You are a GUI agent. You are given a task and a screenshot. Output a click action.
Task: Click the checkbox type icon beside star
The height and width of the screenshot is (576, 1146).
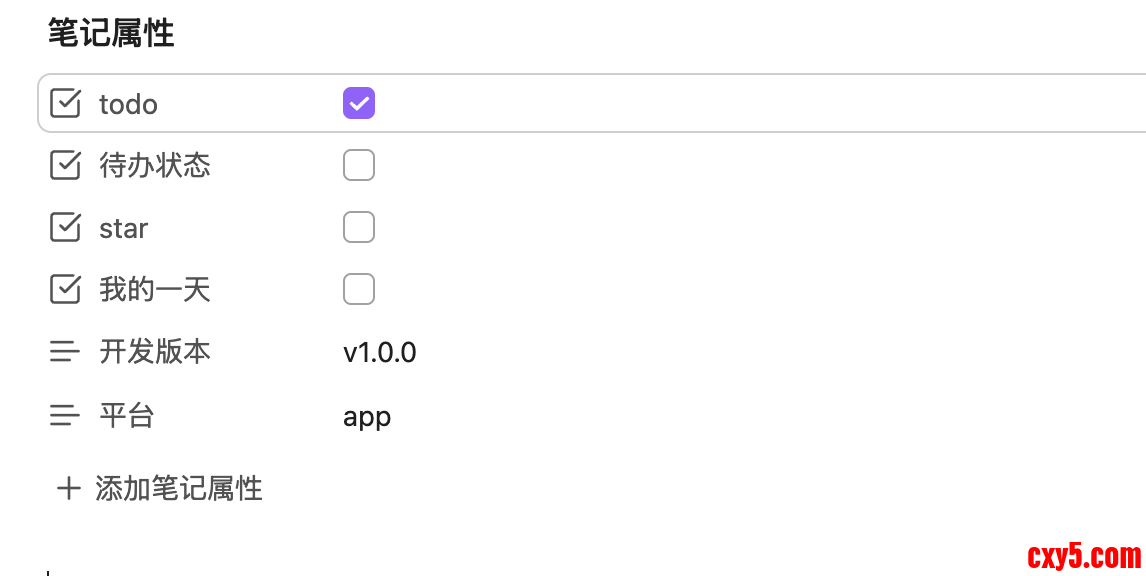coord(65,227)
